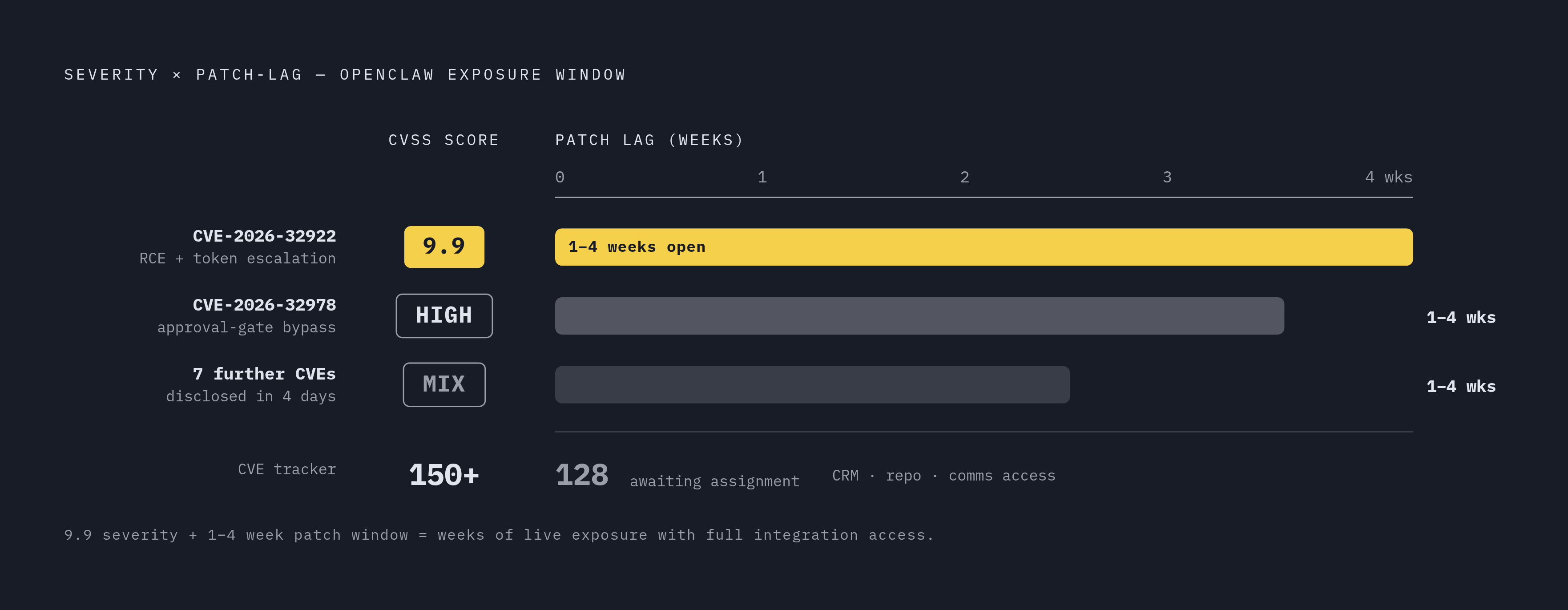The width and height of the screenshot is (1568, 610).
Task: Click the yellow '1–4 weeks open' bar
Action: (984, 246)
